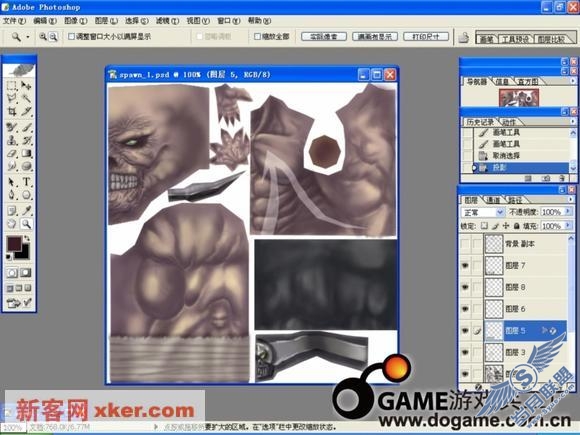The image size is (580, 435).
Task: Open Zoom tool preset picker arrow
Action: pos(27,37)
